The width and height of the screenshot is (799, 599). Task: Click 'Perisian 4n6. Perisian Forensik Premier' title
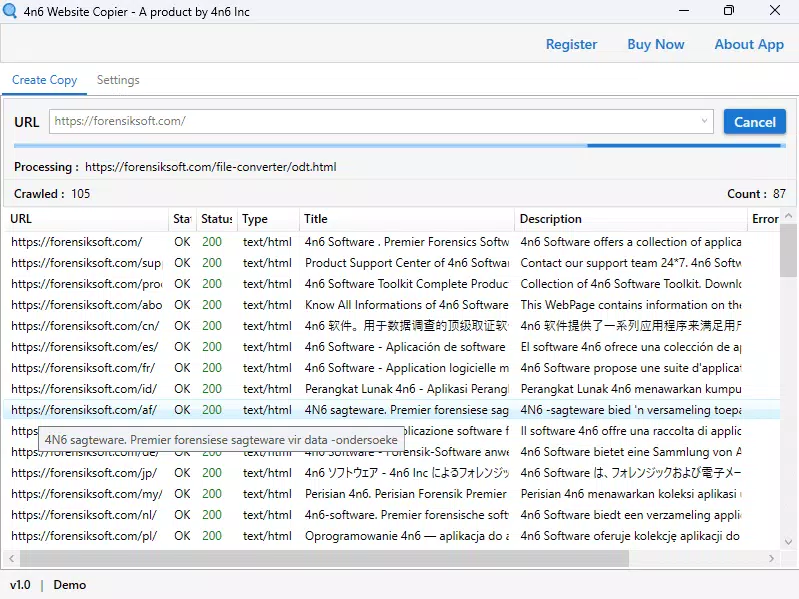pos(406,494)
